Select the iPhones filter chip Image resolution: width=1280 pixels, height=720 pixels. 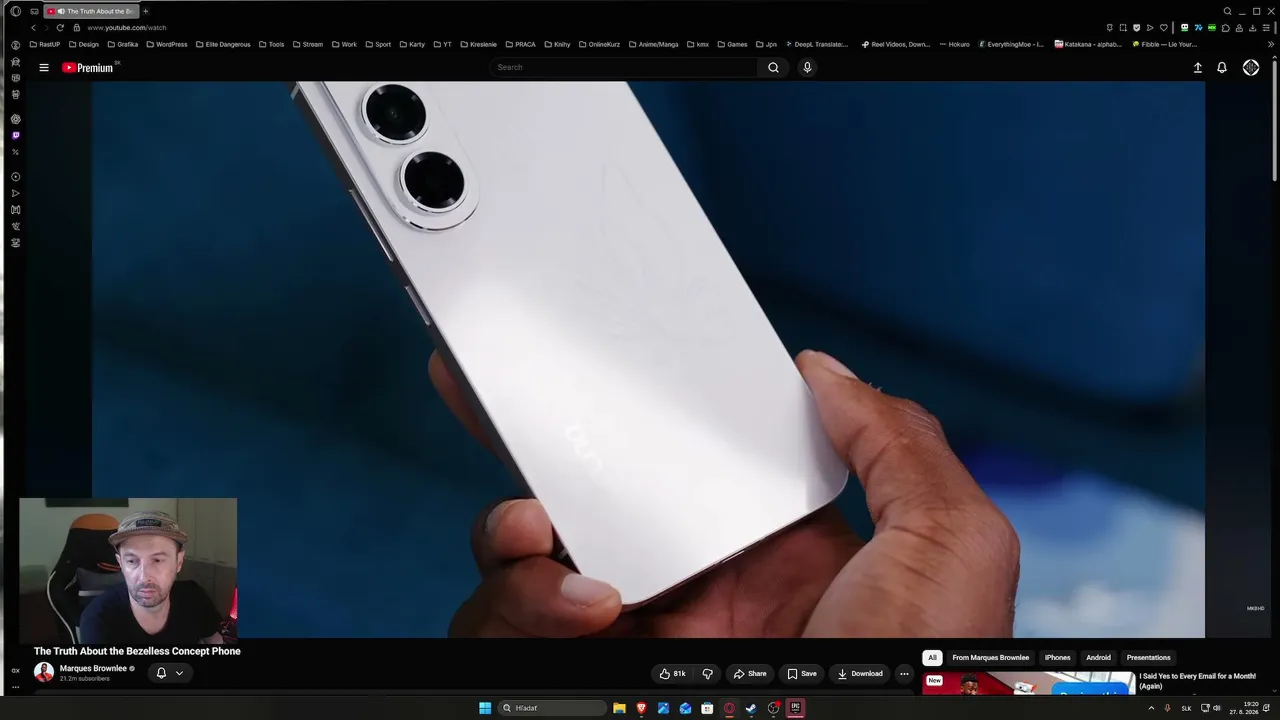click(x=1058, y=658)
